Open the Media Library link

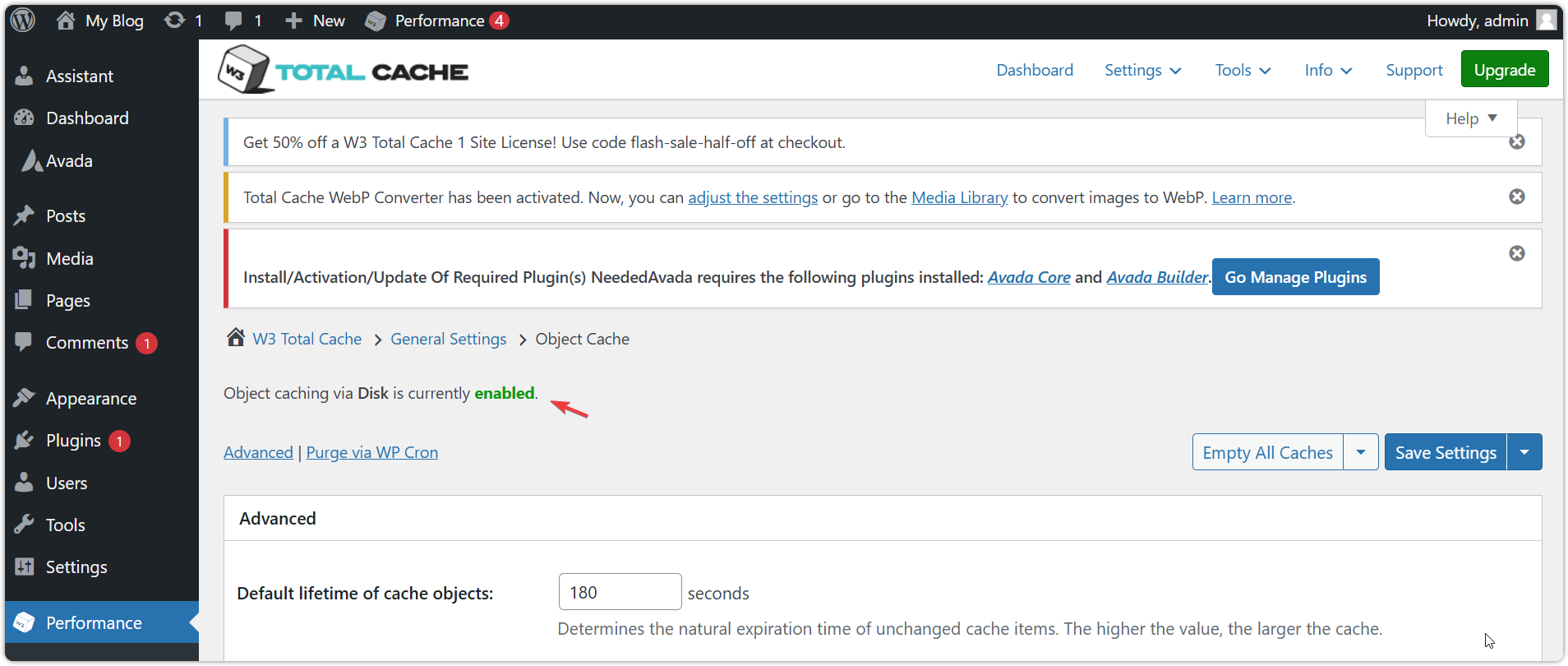960,197
